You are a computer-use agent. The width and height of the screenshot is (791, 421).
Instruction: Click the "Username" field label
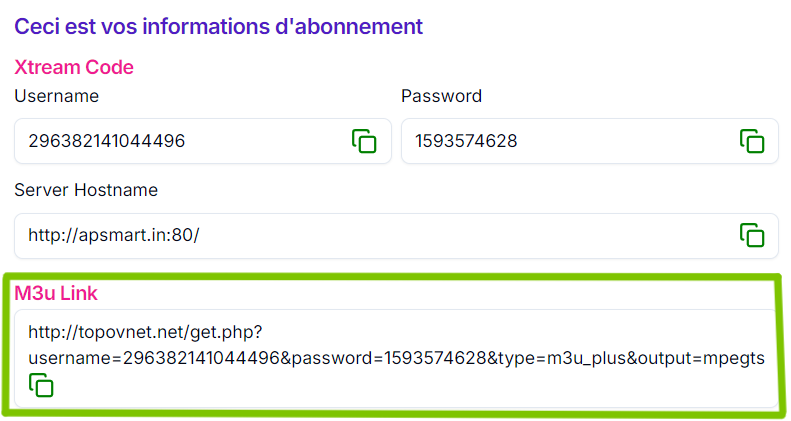click(56, 96)
